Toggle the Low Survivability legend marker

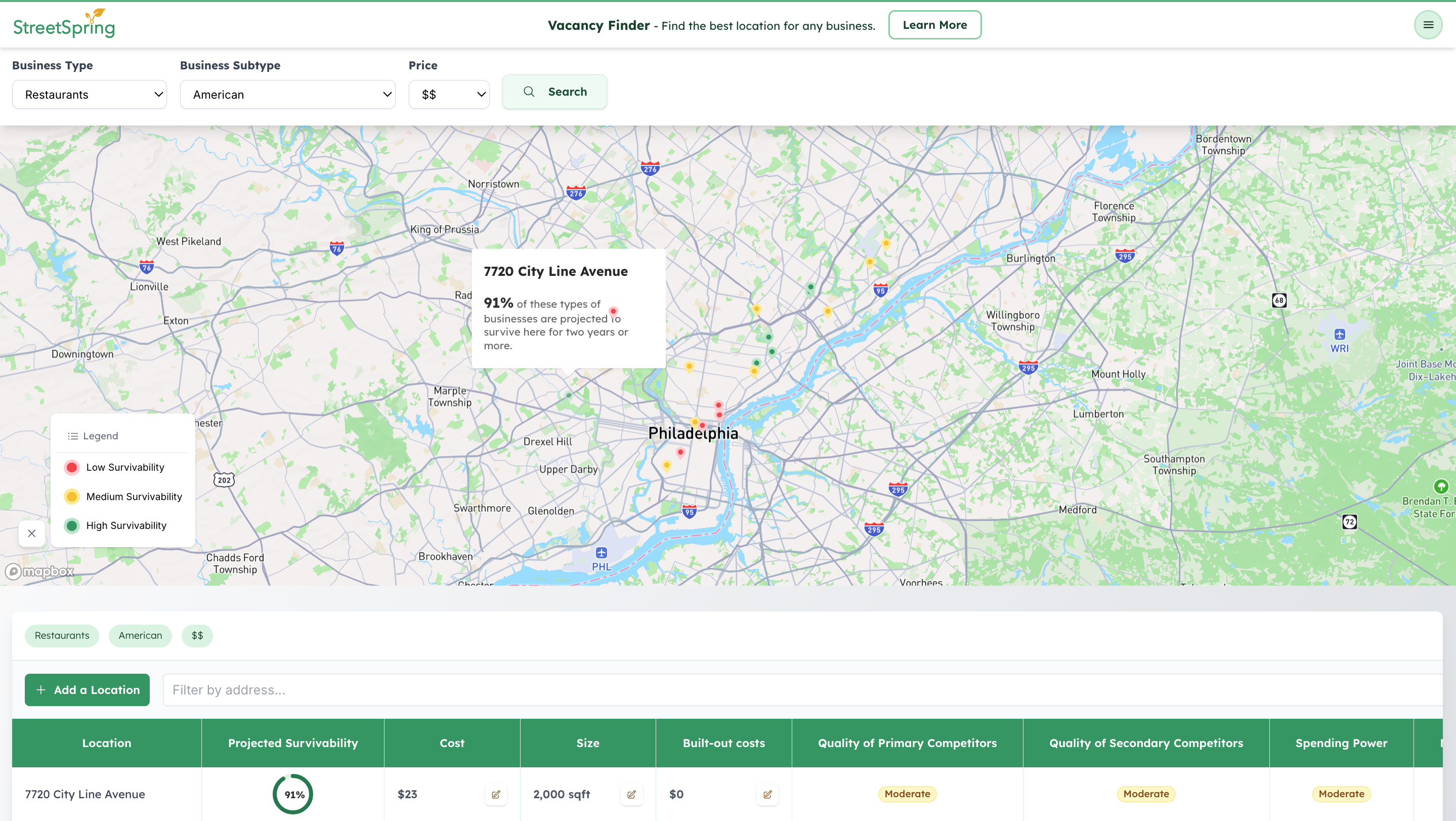(x=72, y=467)
